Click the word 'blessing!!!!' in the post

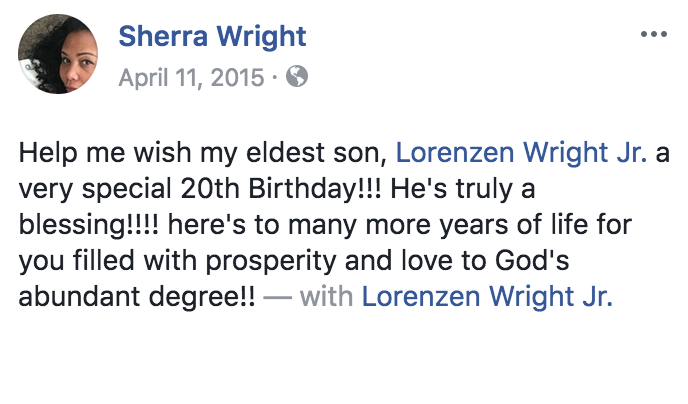click(x=89, y=225)
